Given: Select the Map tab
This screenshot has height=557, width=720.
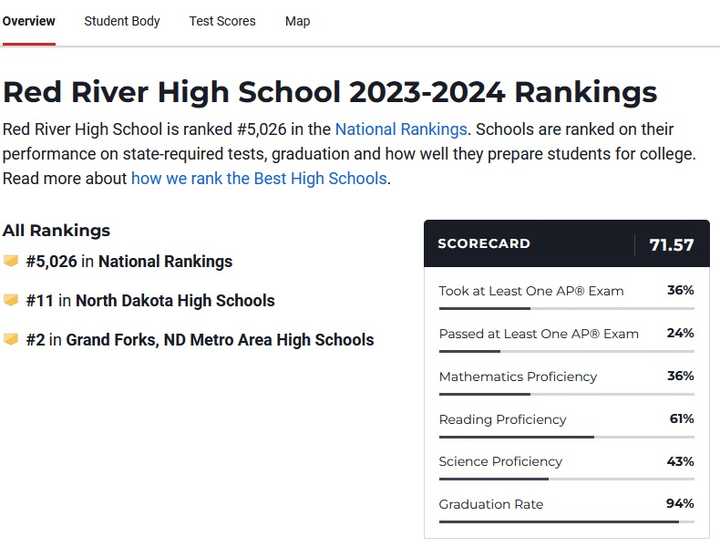Looking at the screenshot, I should [x=298, y=21].
